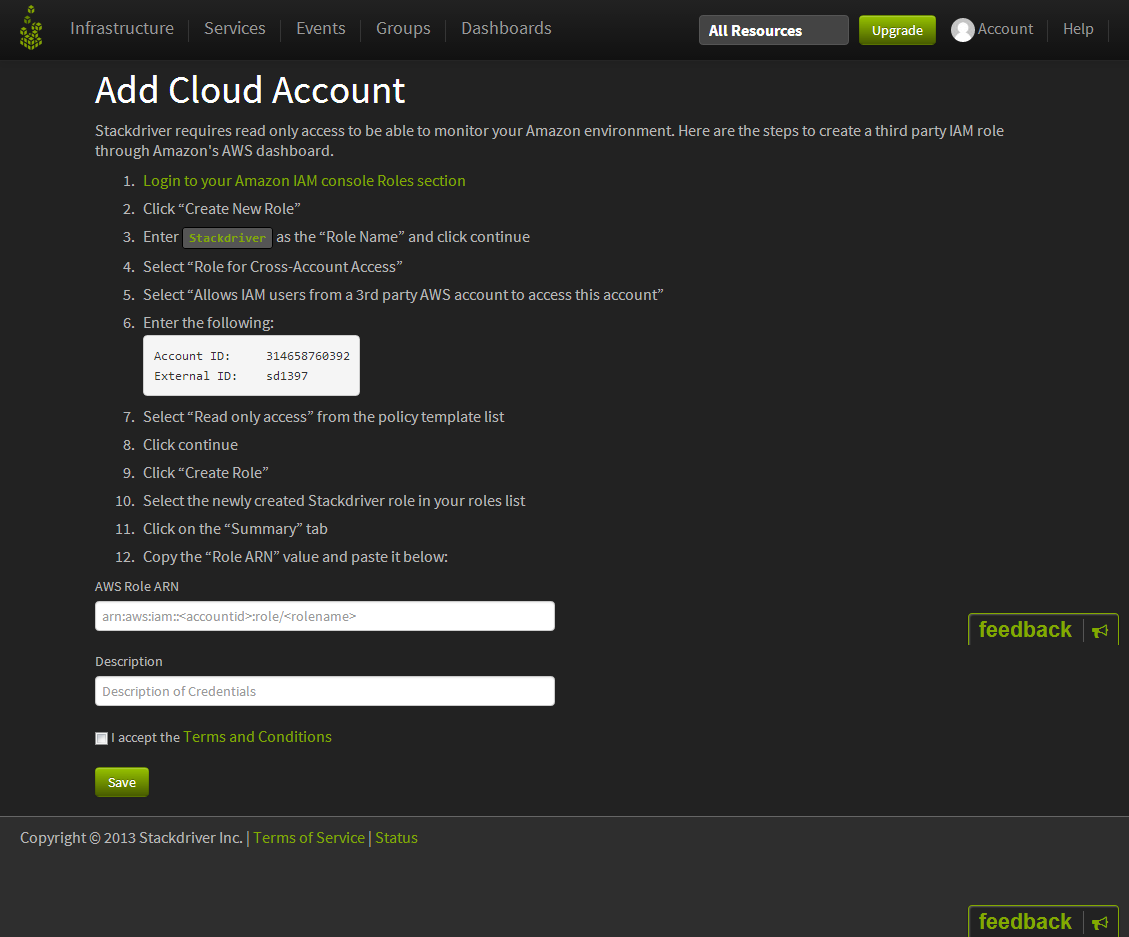Click the Copyright 2013 Stackdriver Inc. text

pyautogui.click(x=131, y=838)
